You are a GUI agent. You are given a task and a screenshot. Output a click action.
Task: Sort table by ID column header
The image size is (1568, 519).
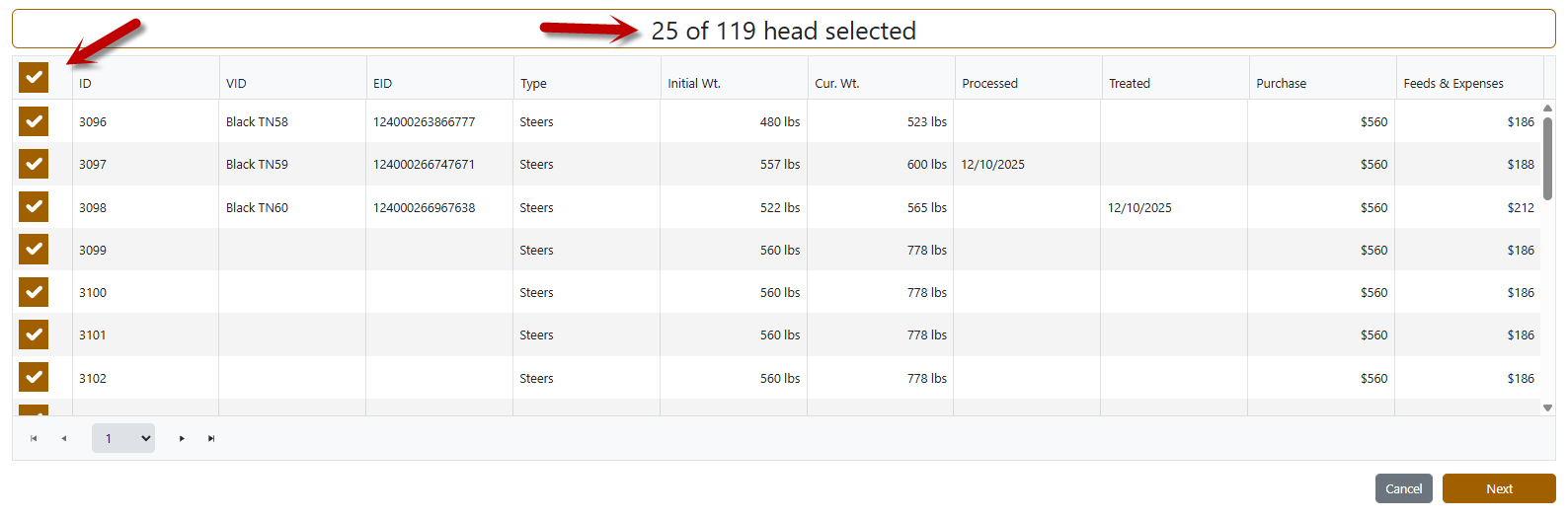click(86, 84)
